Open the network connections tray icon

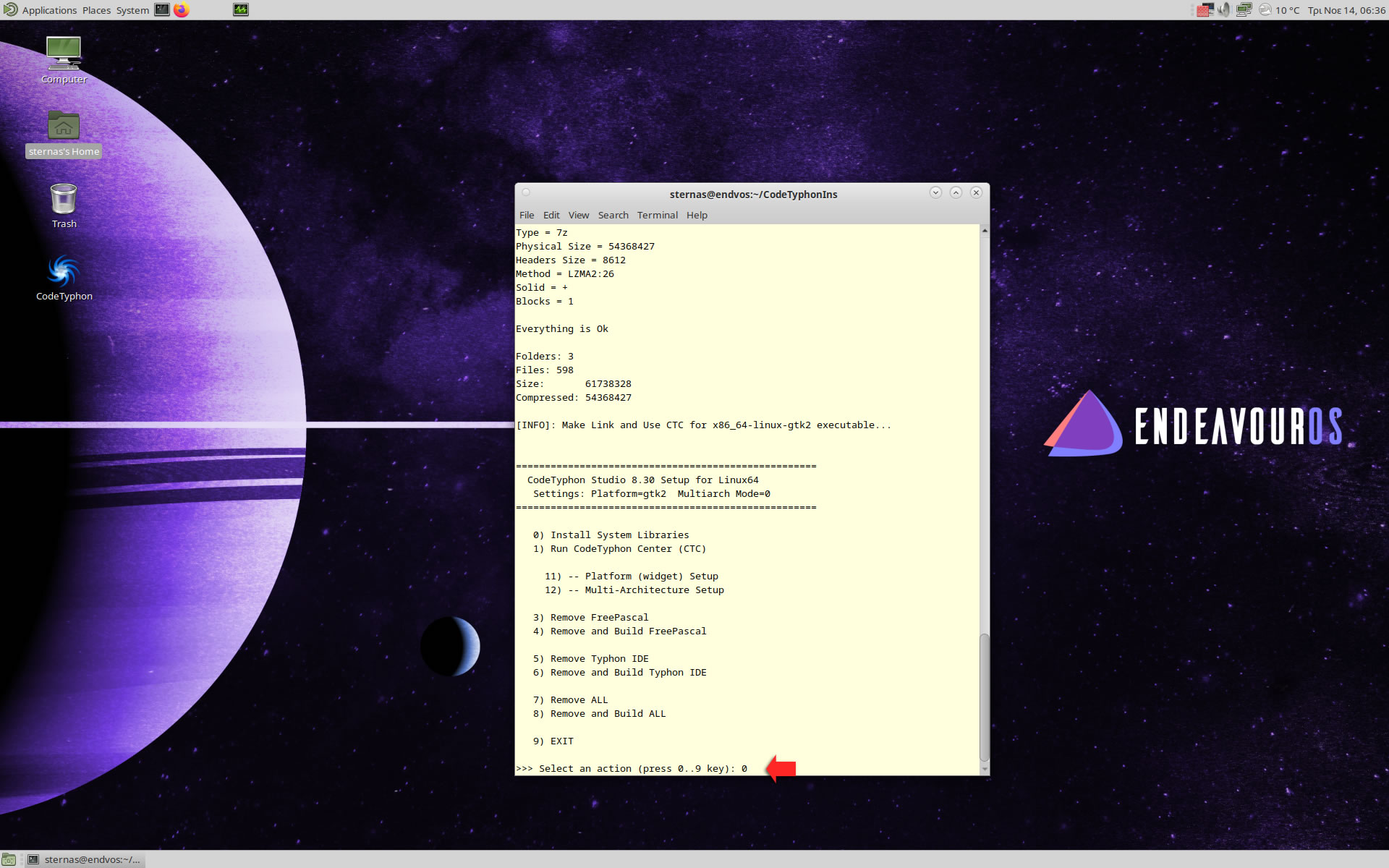click(x=1244, y=10)
